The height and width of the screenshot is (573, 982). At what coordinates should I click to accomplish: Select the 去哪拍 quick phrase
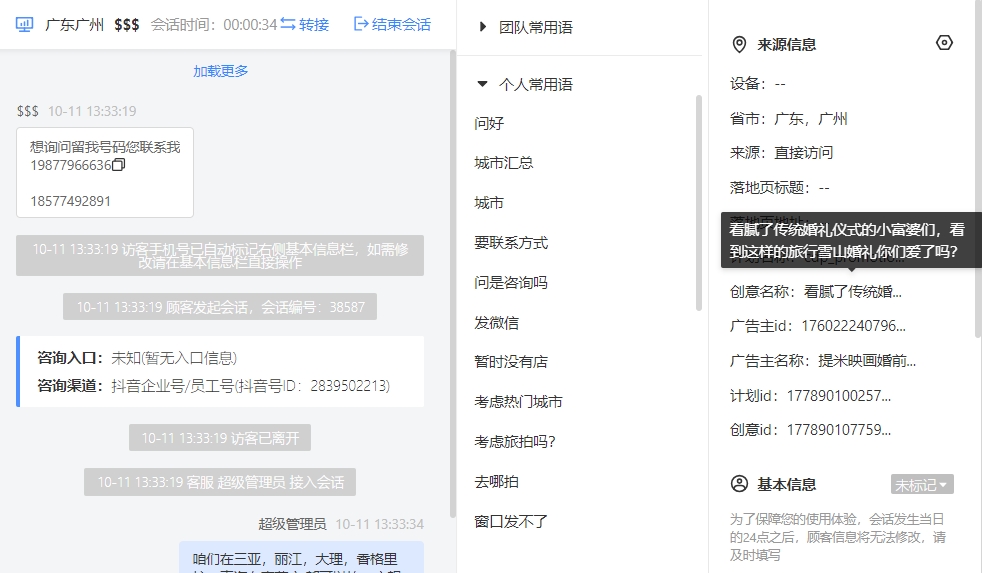(x=497, y=482)
